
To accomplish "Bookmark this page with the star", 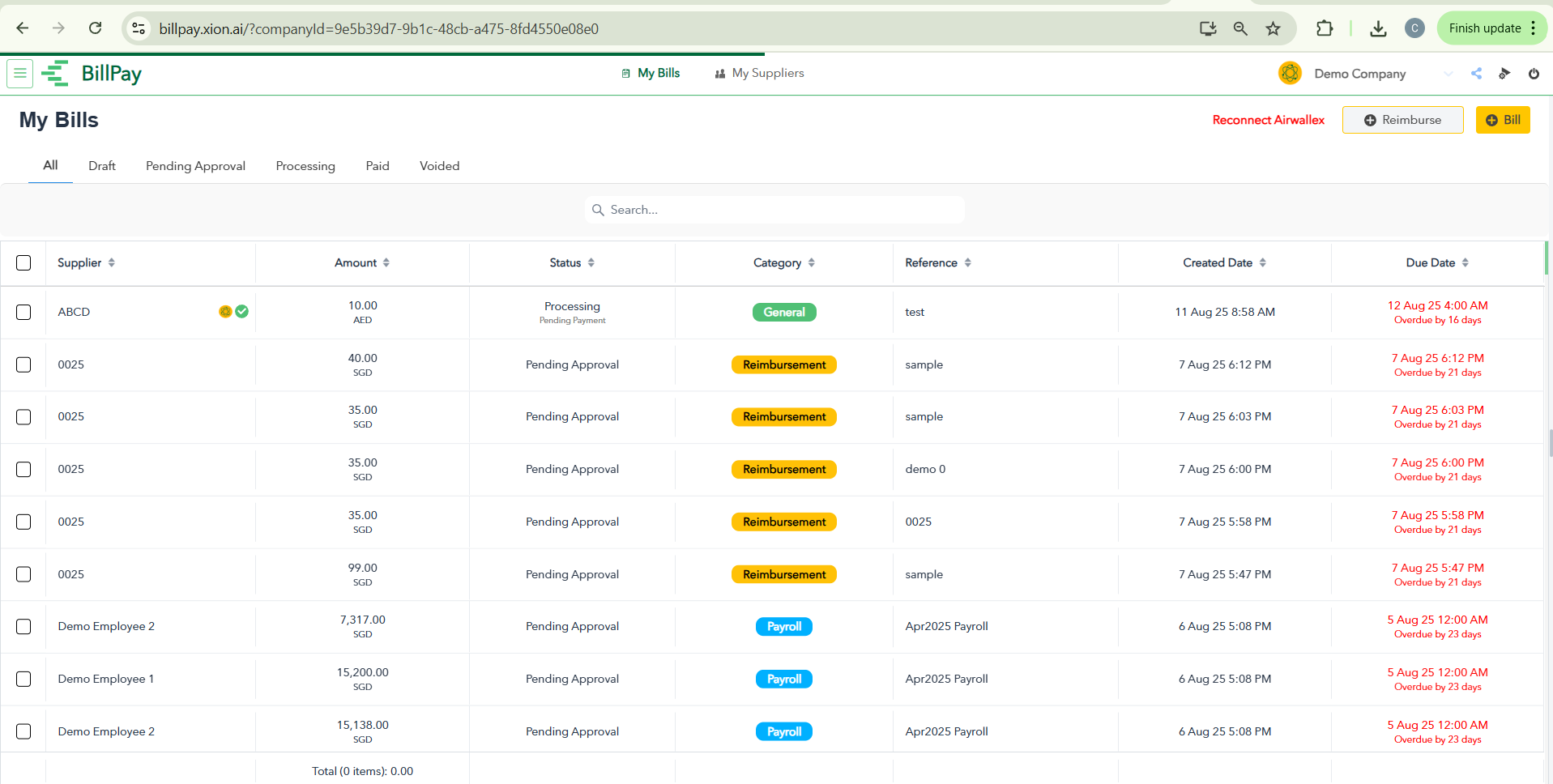I will [x=1273, y=28].
